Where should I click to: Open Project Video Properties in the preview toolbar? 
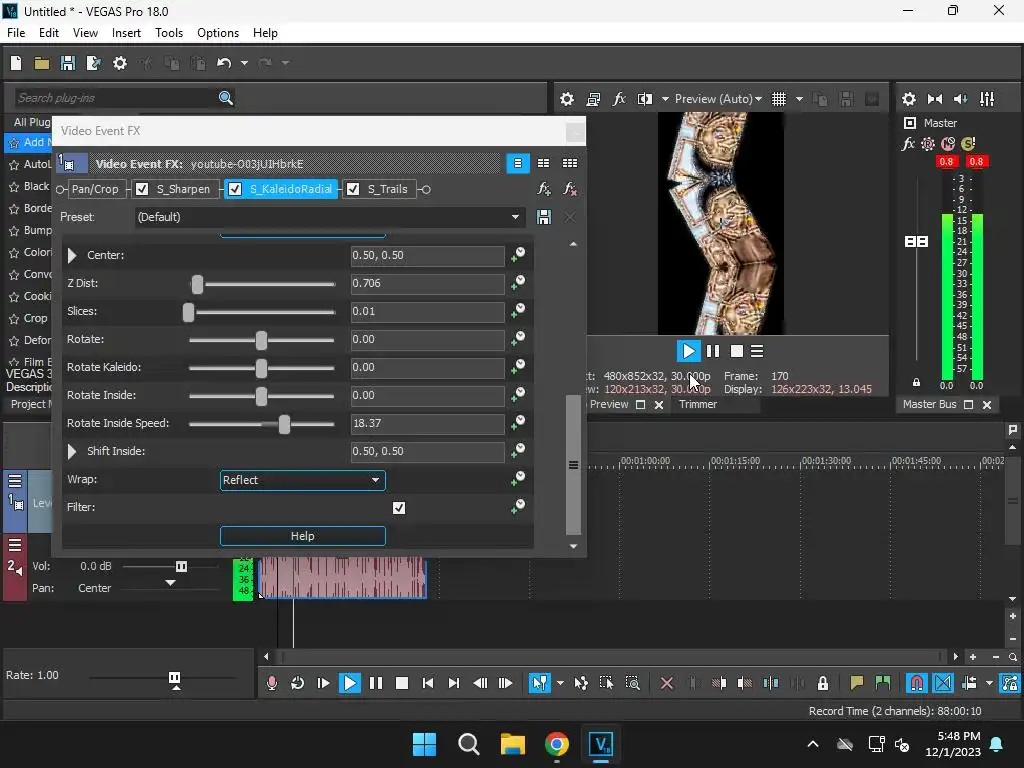pyautogui.click(x=567, y=99)
